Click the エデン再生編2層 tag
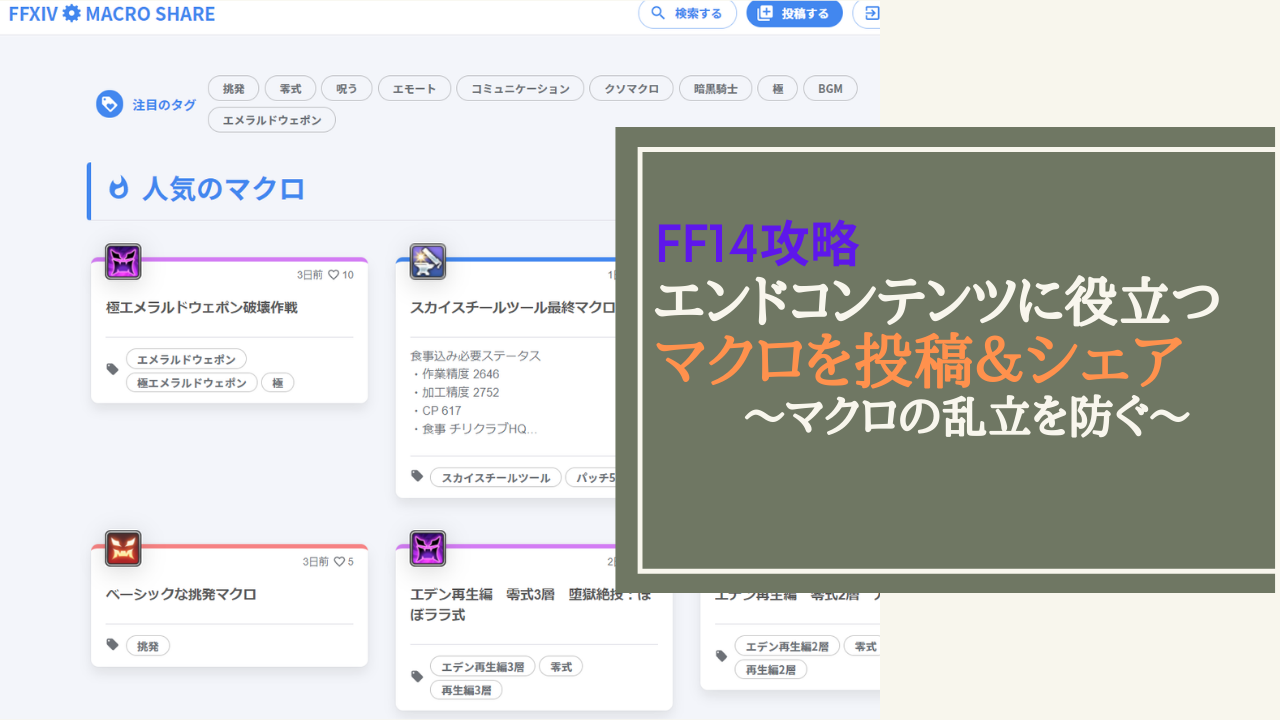Screen dimensions: 1280x720 point(787,647)
